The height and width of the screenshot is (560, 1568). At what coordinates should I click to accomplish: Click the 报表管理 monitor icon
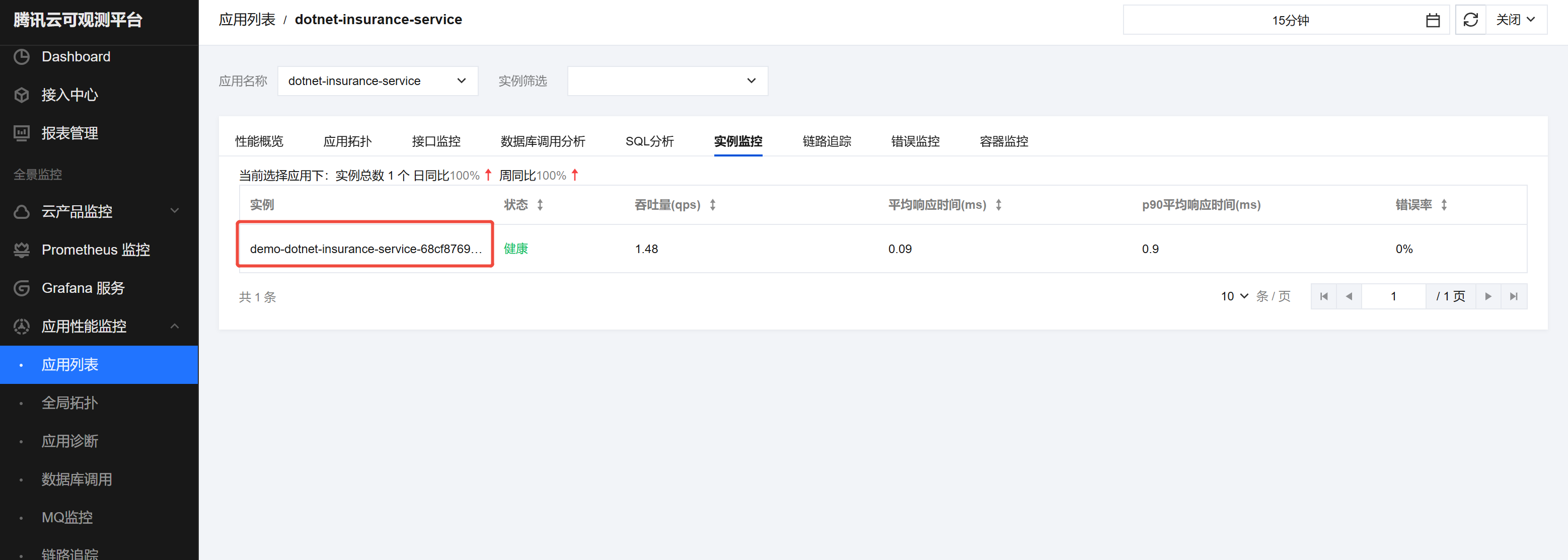[22, 133]
